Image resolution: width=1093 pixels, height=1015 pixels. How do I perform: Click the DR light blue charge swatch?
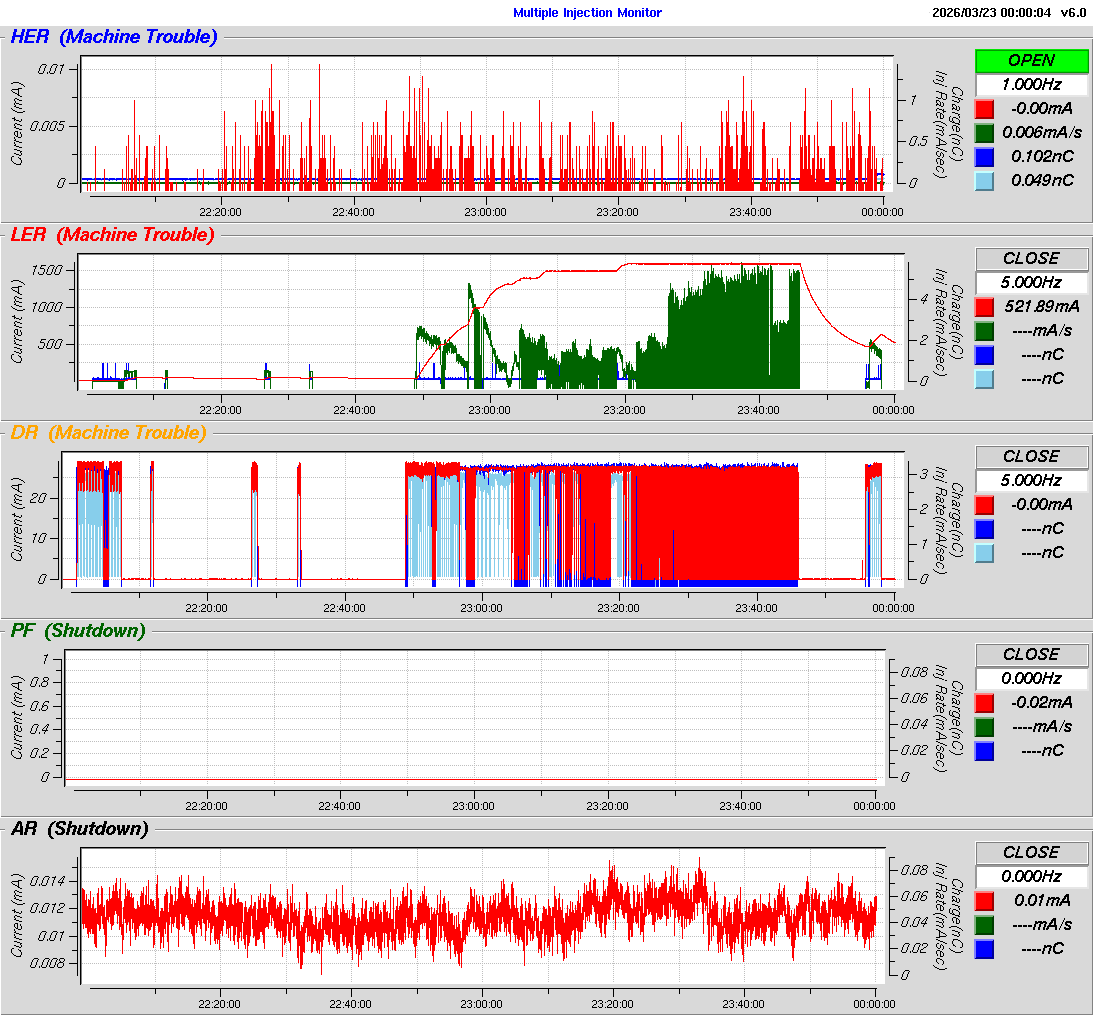[985, 552]
